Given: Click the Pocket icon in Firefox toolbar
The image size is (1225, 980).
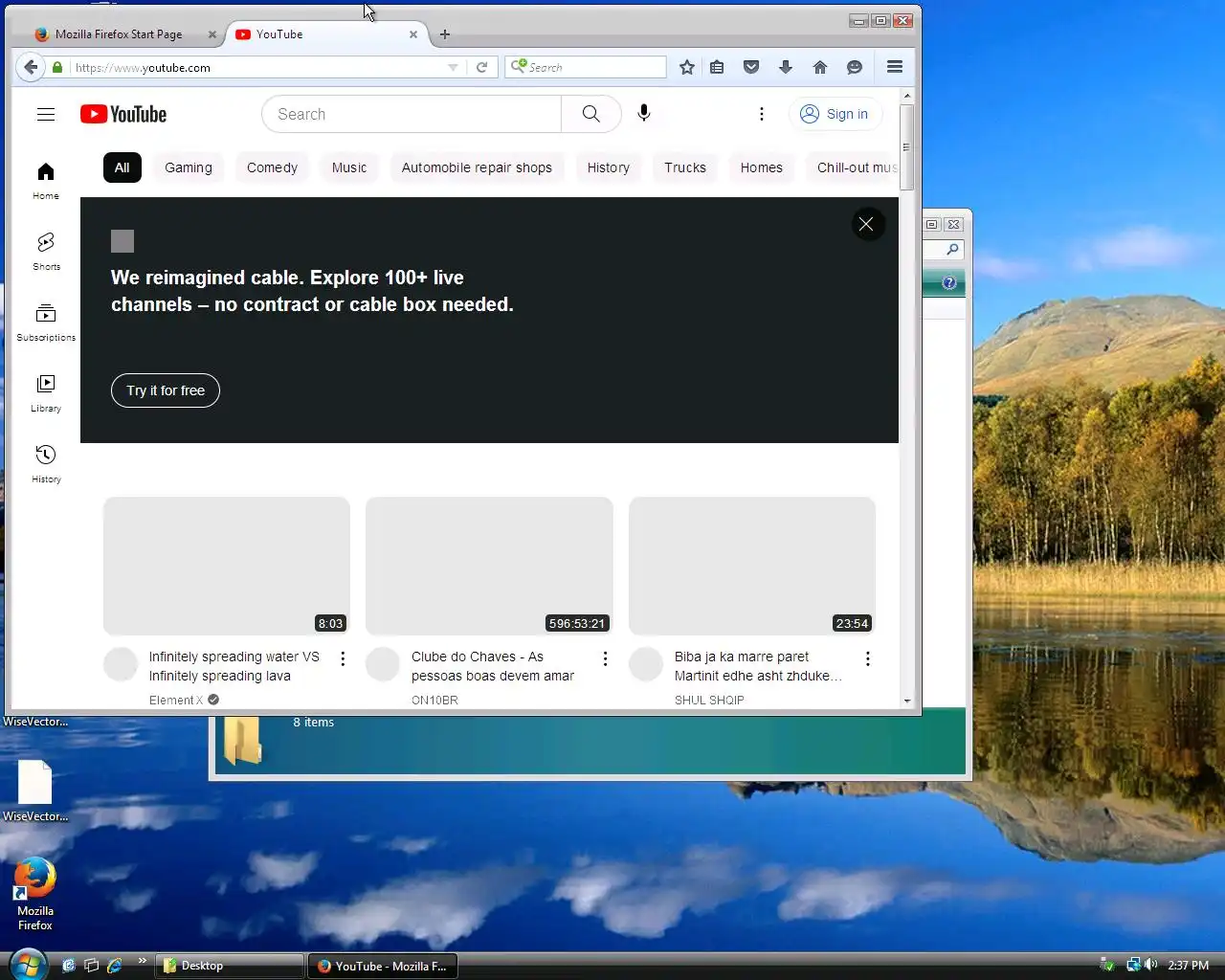Looking at the screenshot, I should point(751,67).
